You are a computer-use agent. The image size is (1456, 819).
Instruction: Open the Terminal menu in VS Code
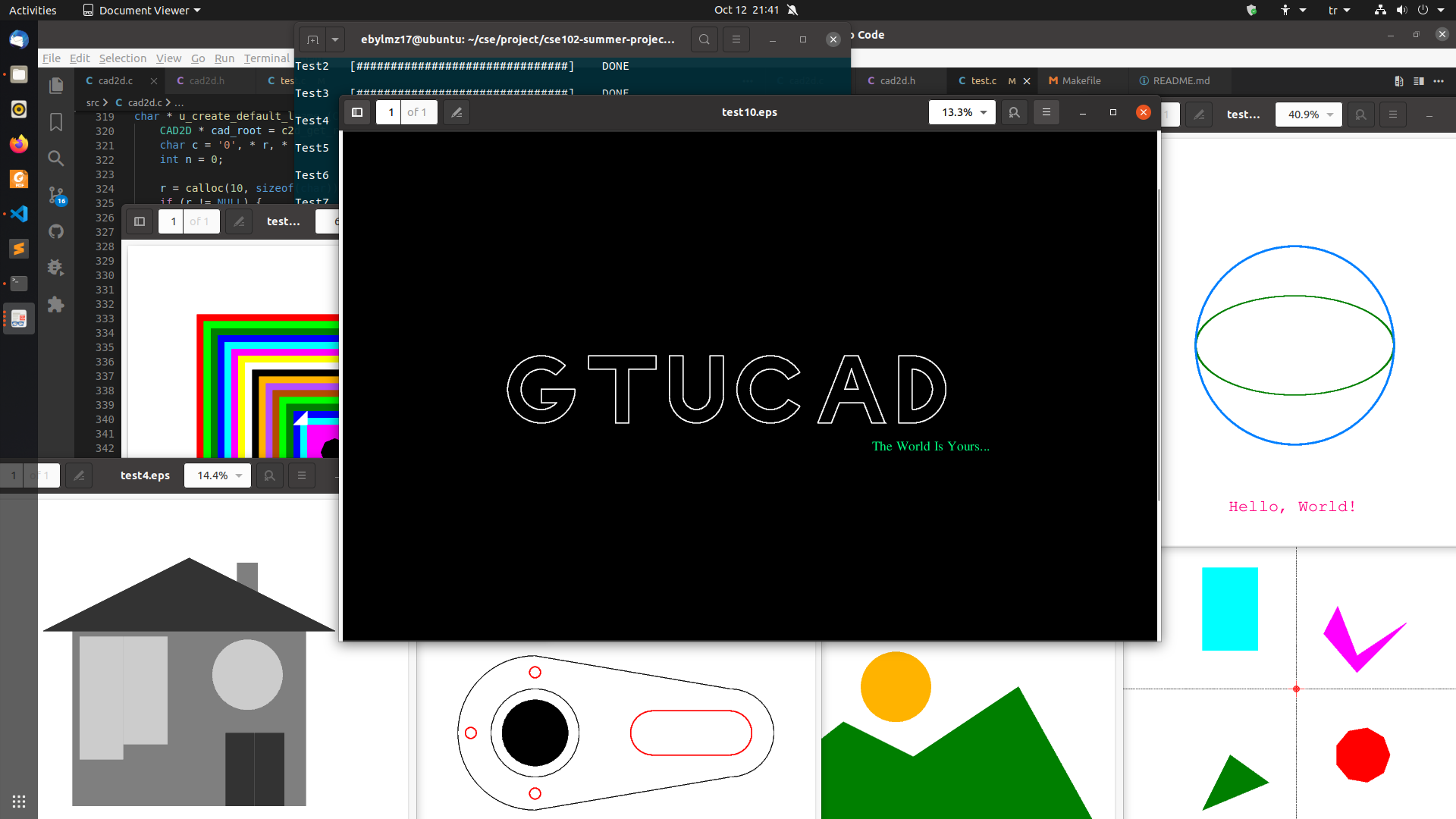pos(267,58)
